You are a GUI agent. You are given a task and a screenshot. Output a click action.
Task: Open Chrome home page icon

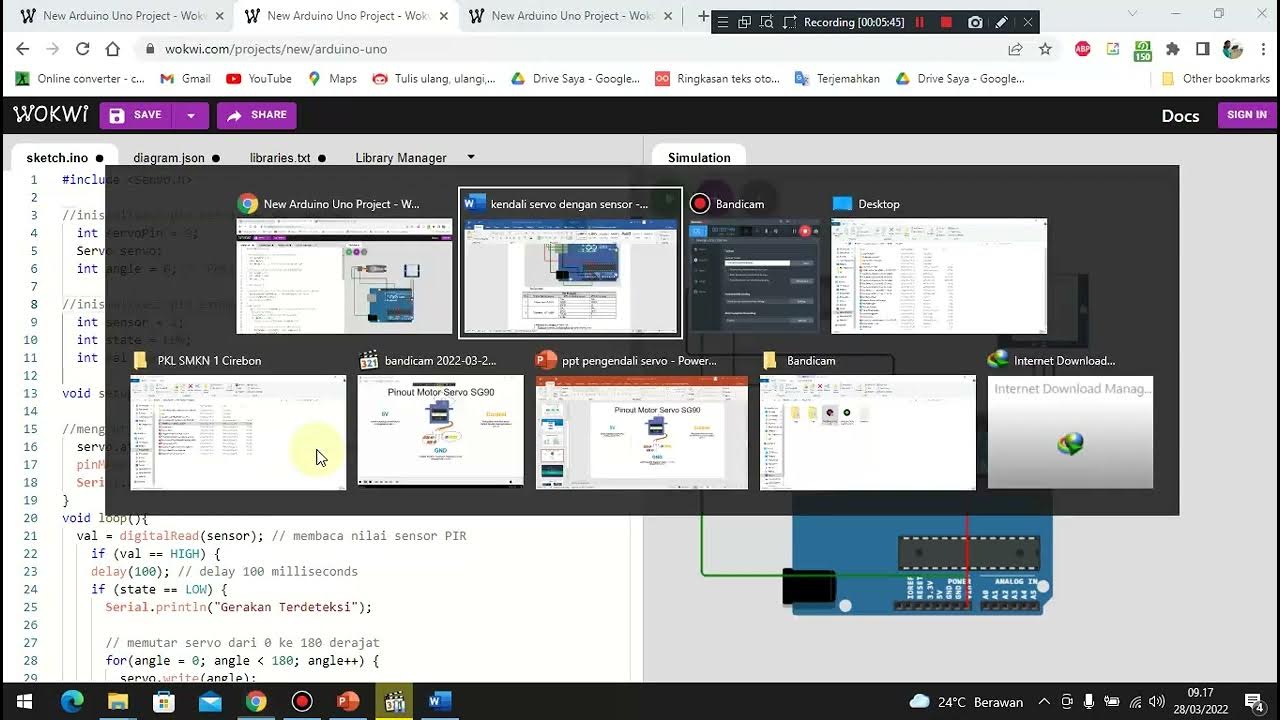[x=113, y=49]
